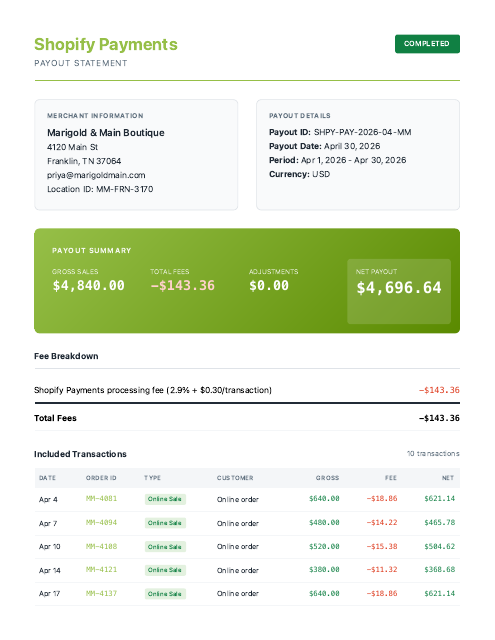Click the bold Total Fees amount −$143.36
Image resolution: width=495 pixels, height=640 pixels.
click(x=439, y=418)
